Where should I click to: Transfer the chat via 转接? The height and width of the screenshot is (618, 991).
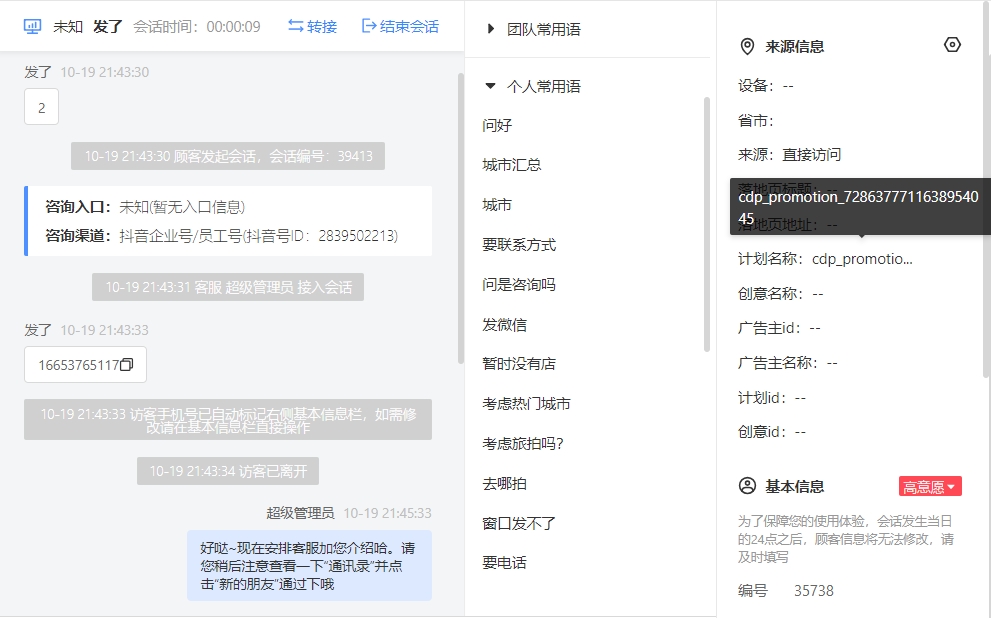312,27
